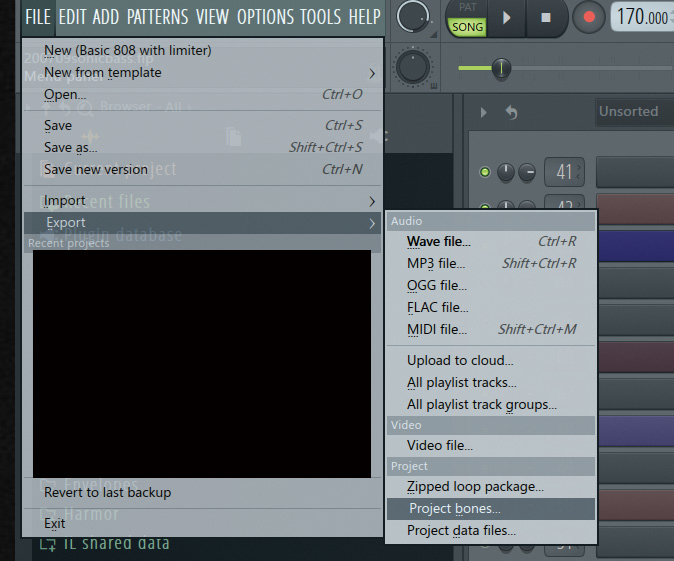Screen dimensions: 674x561
Task: Export a Video file...
Action: coord(491,445)
